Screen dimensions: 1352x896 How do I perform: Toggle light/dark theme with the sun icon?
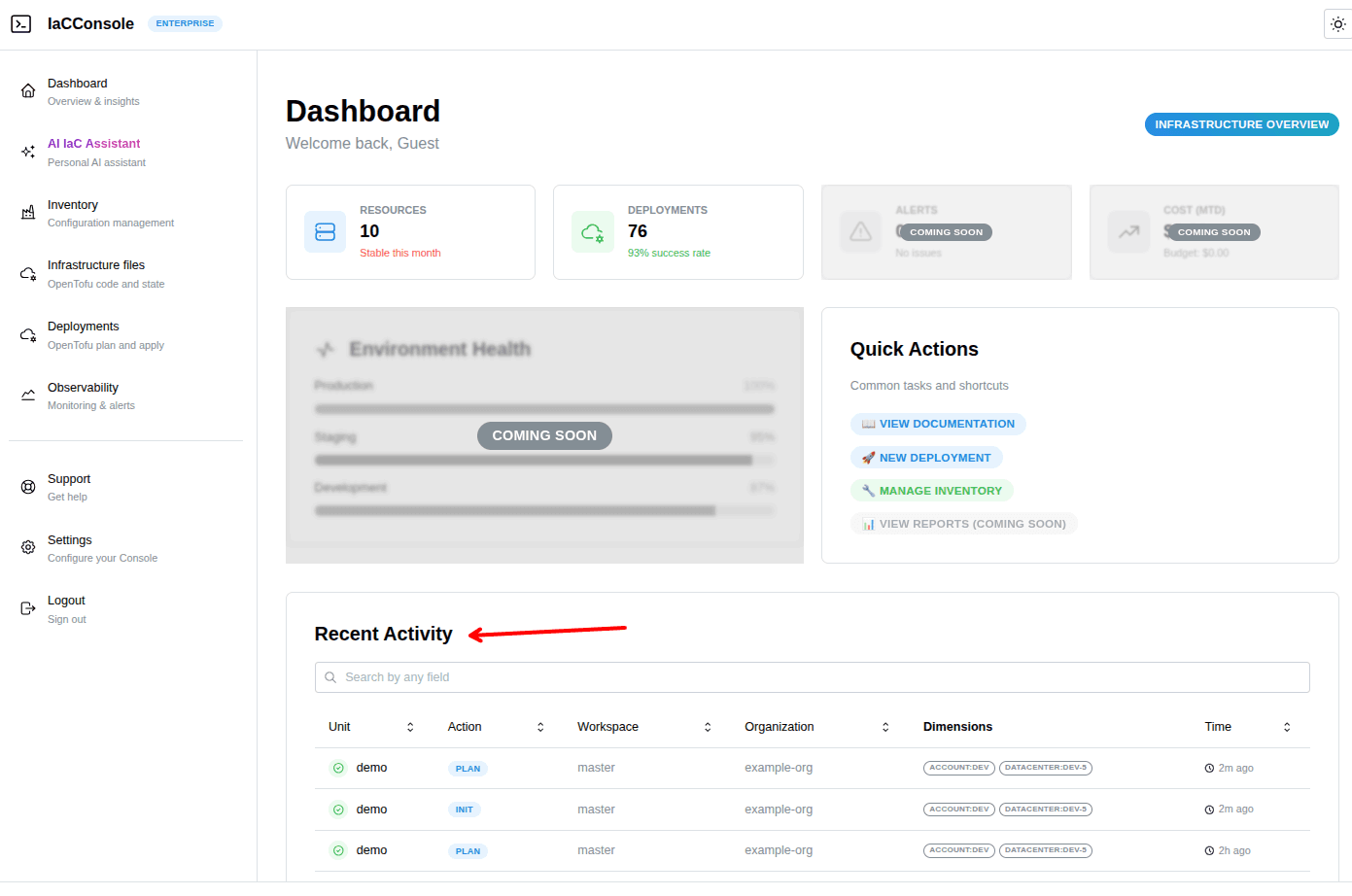[1337, 23]
